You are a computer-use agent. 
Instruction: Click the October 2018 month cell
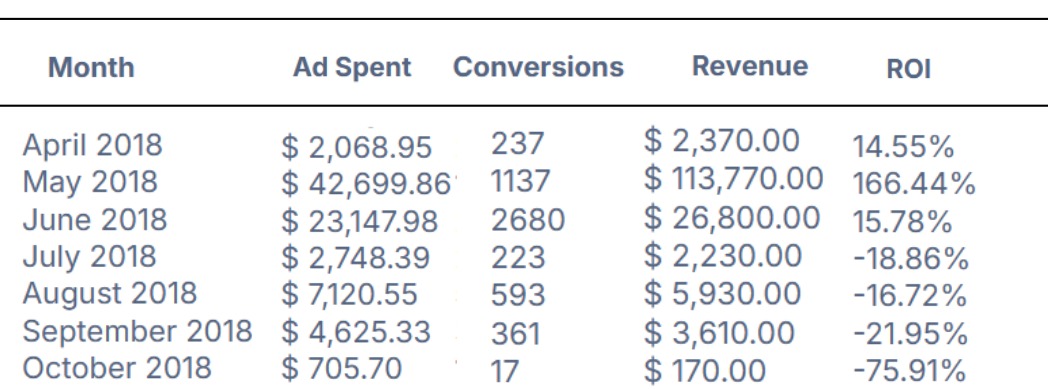(116, 368)
